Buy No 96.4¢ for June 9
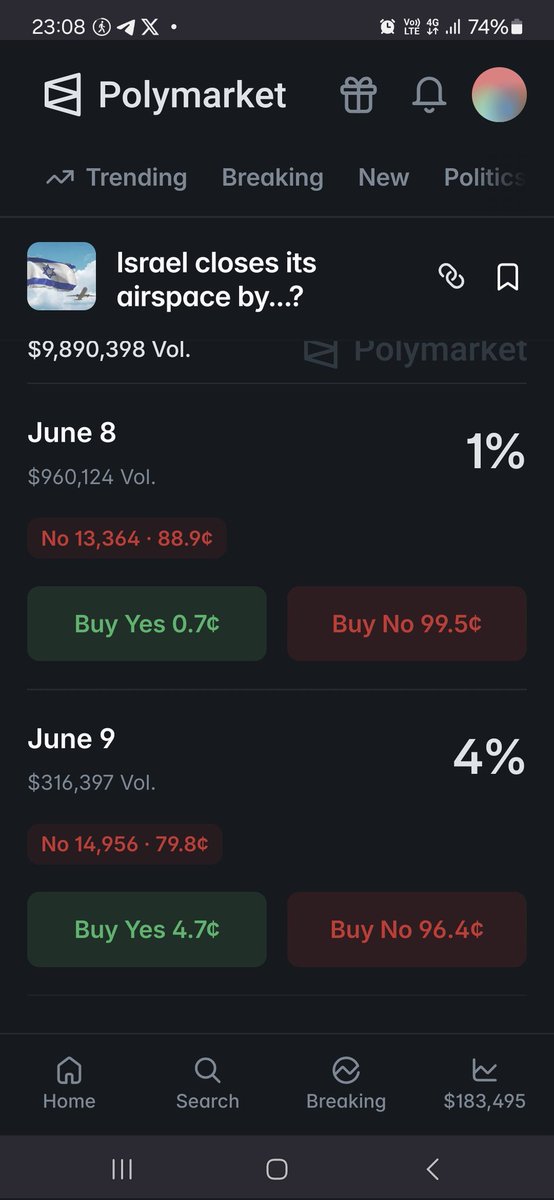 (407, 930)
